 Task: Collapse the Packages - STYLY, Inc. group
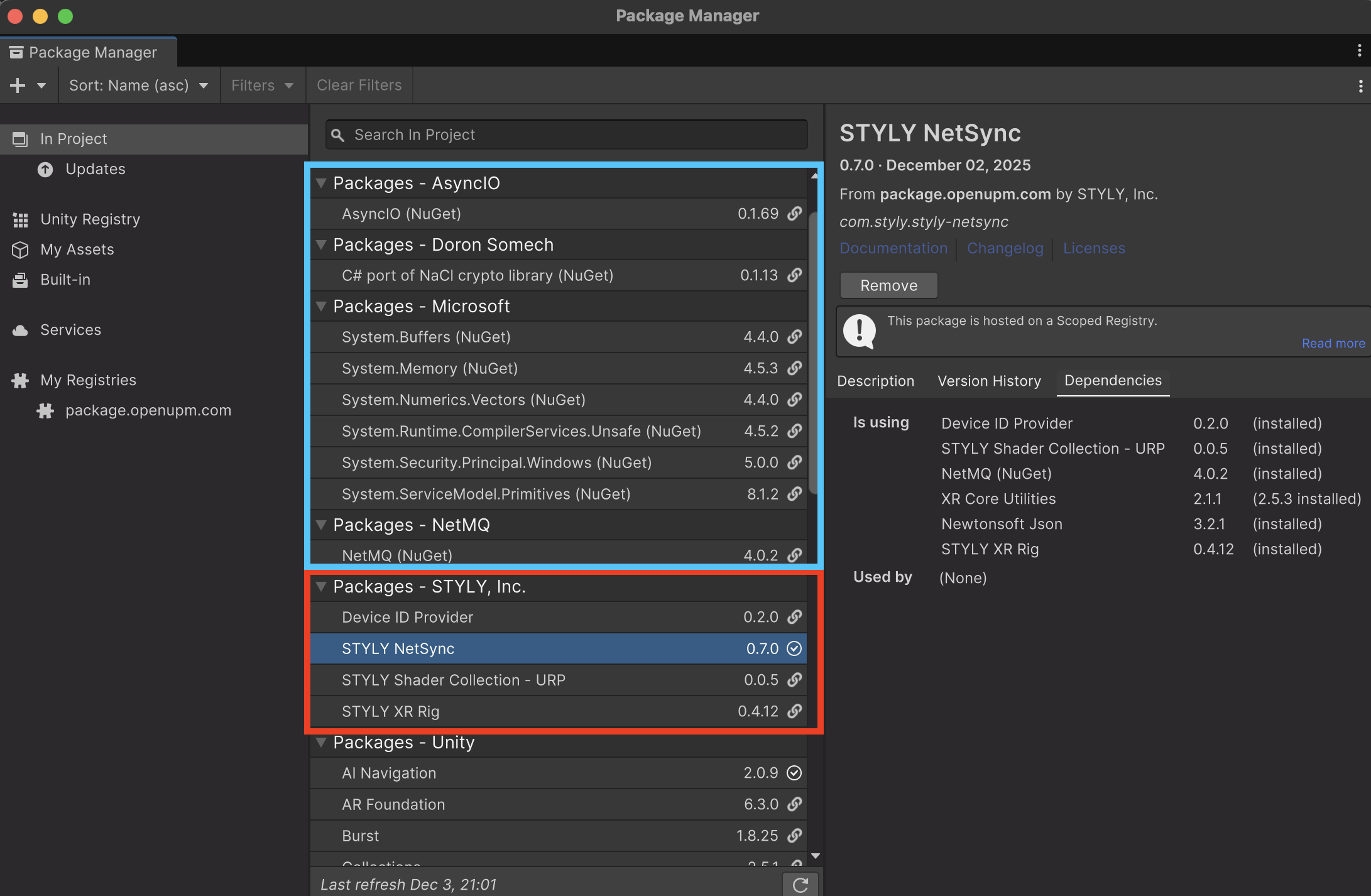point(321,586)
